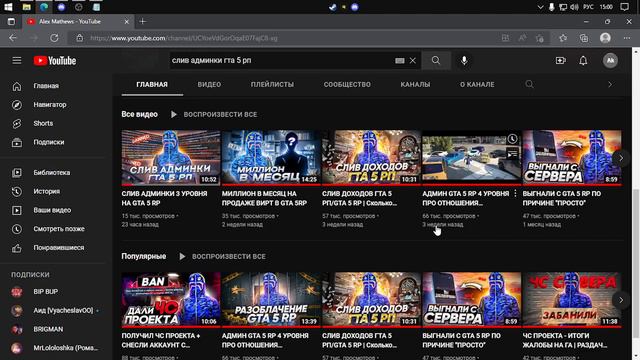This screenshot has height=360, width=640.
Task: Open the ВЫГНАЛИ С СЕРВЕРА thumbnail in Все видео
Action: [572, 158]
